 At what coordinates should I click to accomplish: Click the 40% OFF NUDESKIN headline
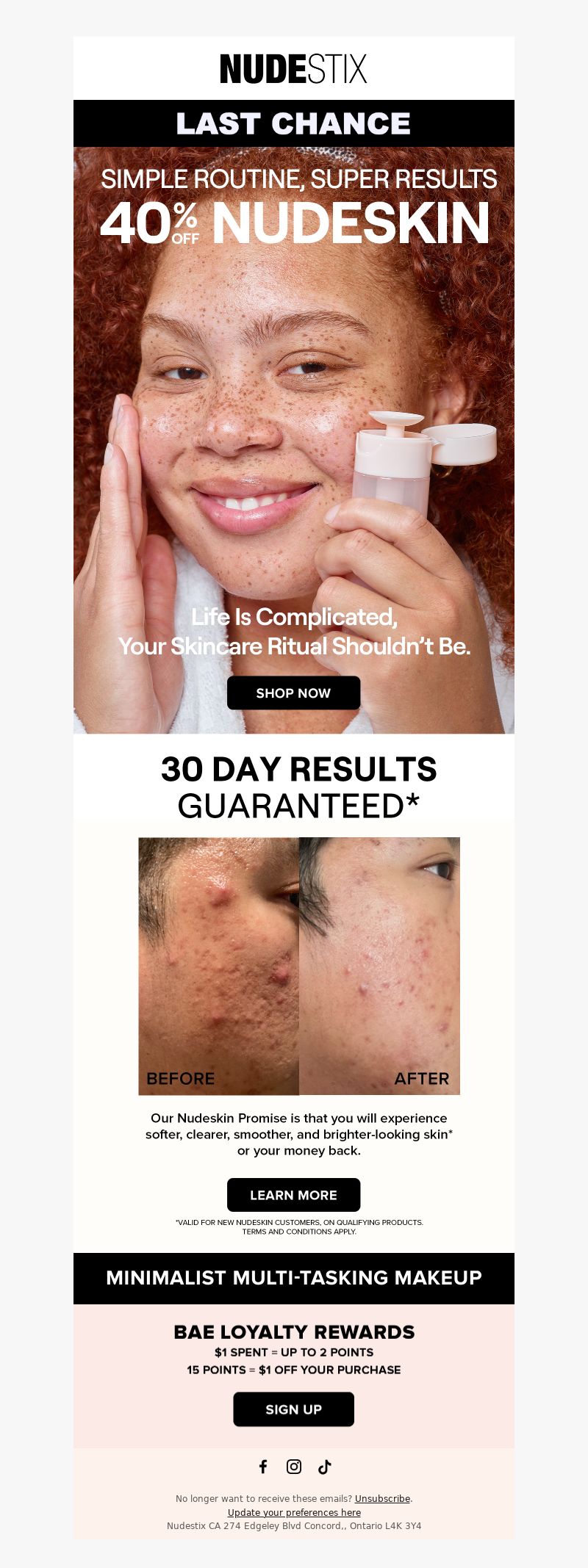pos(295,223)
